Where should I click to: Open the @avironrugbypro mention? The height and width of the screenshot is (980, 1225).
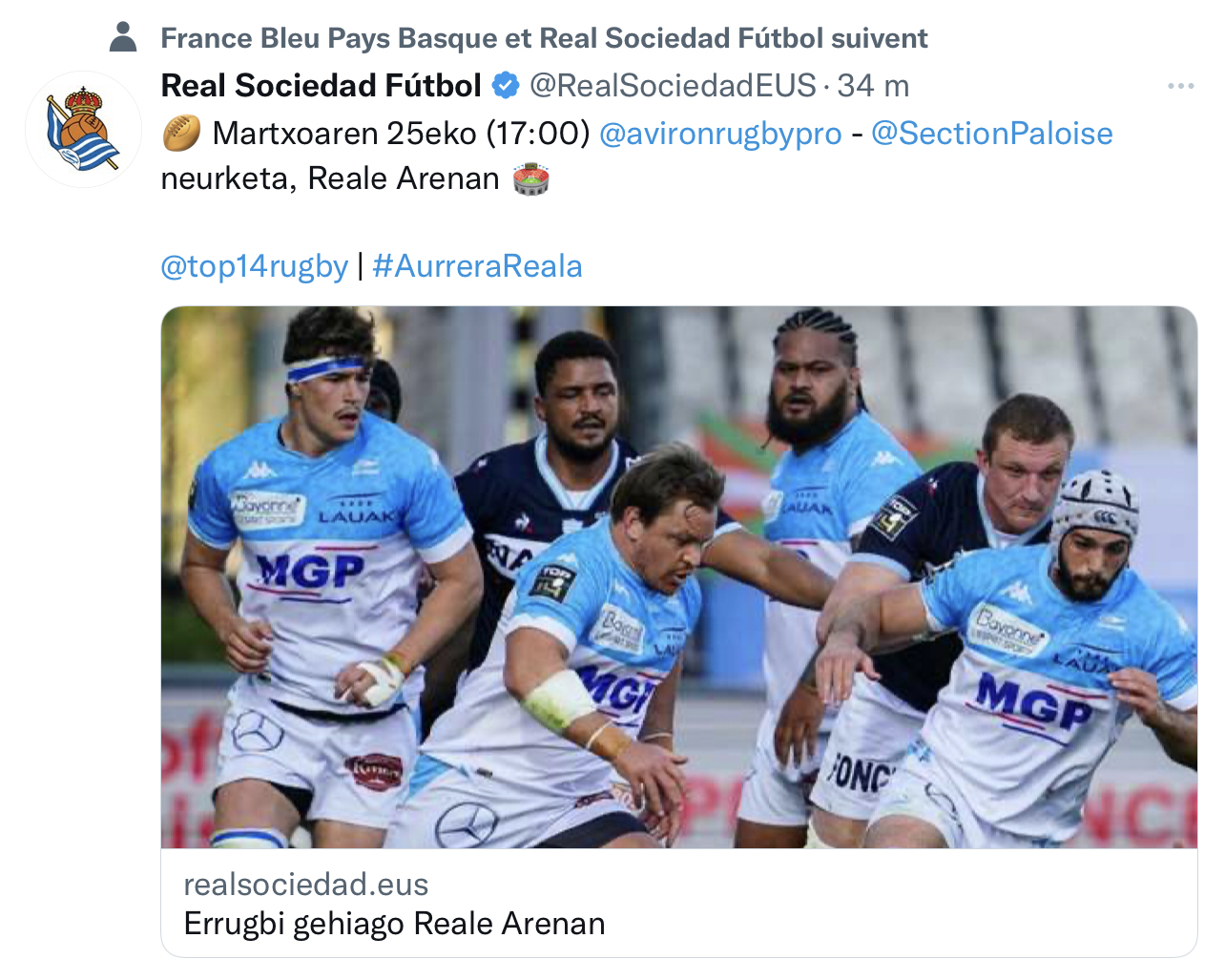[x=720, y=134]
